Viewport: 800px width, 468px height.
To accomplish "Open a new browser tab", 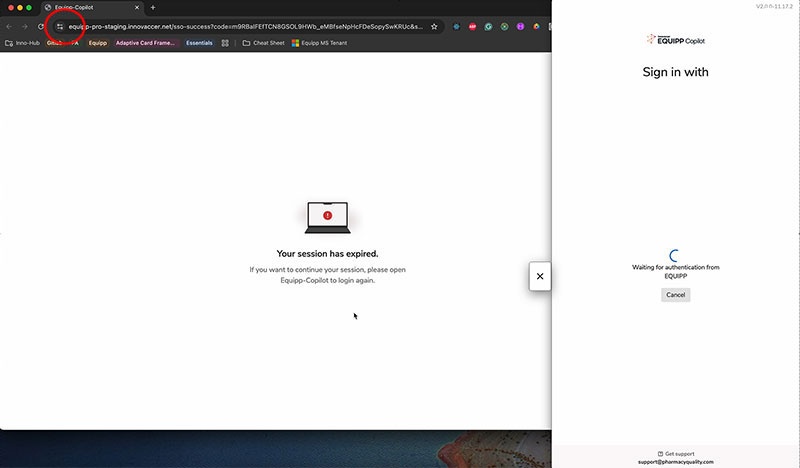I will point(153,8).
